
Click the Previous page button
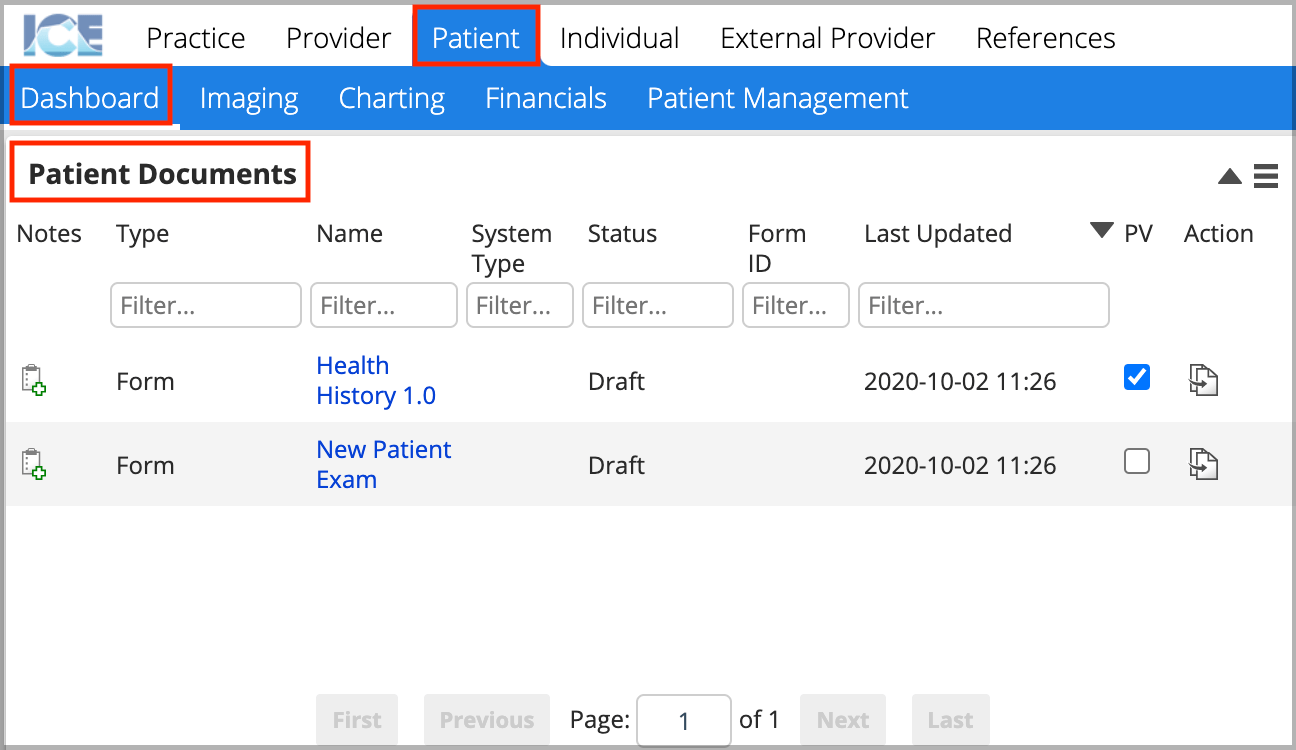[x=487, y=720]
